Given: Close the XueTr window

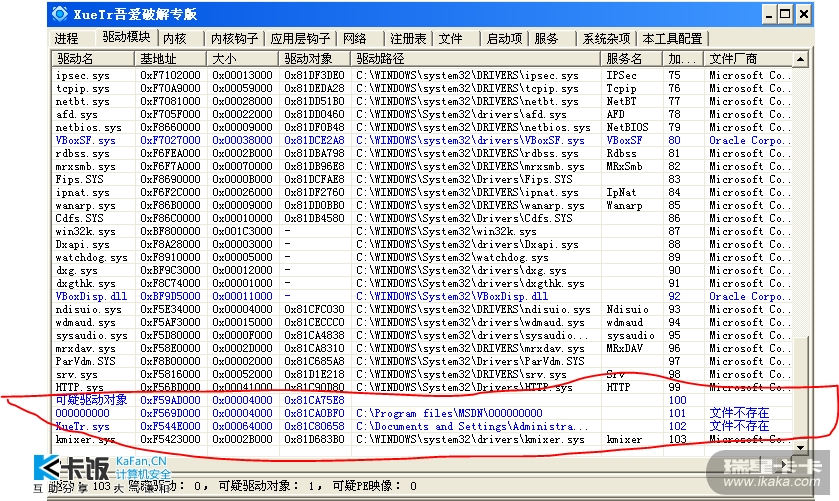Looking at the screenshot, I should 803,14.
